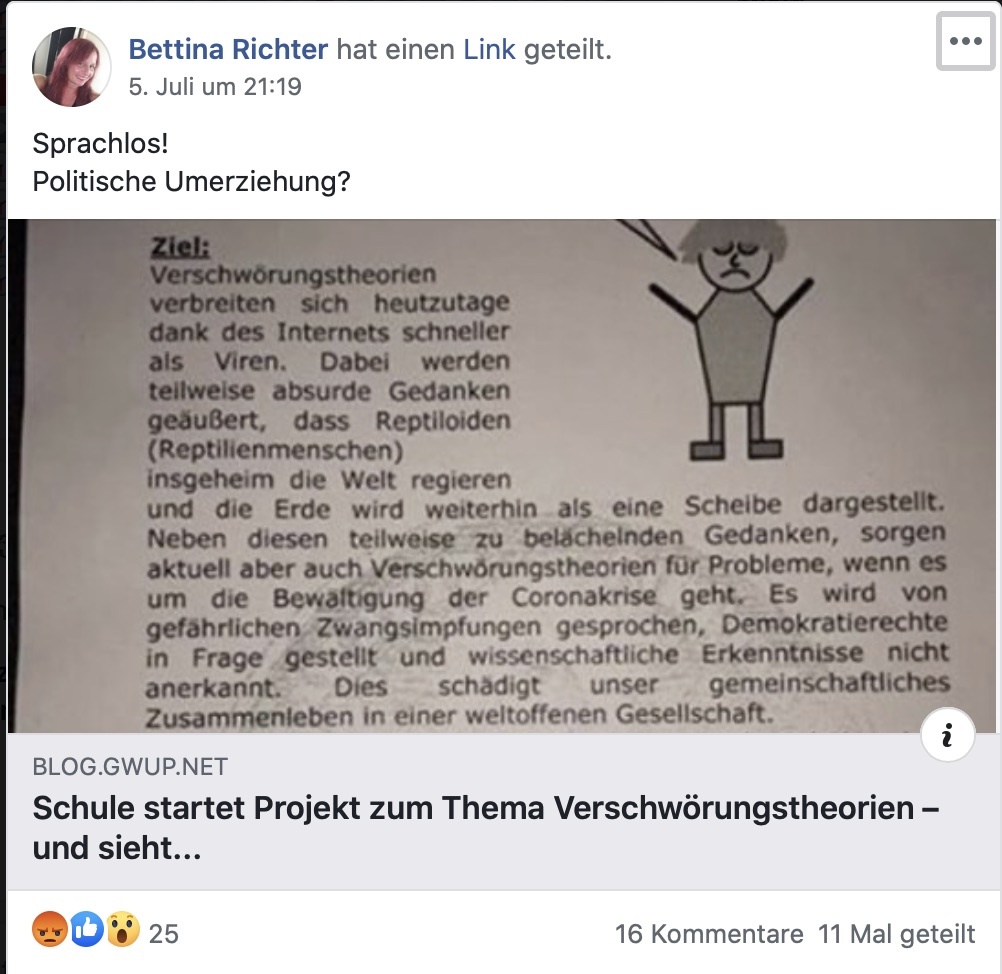Click the info 'i' icon on link preview
Viewport: 1002px width, 974px height.
pyautogui.click(x=948, y=735)
